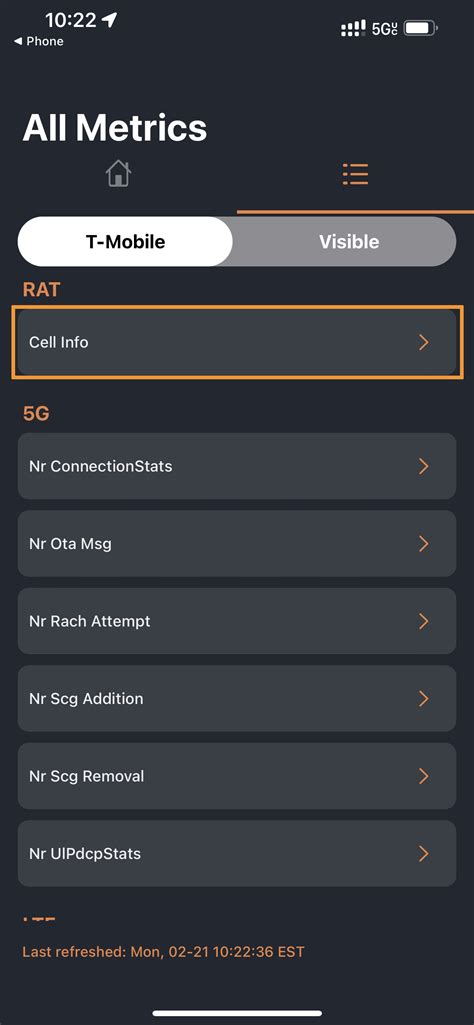The image size is (474, 1025).
Task: Switch to T-Mobile carrier segment
Action: (x=125, y=242)
